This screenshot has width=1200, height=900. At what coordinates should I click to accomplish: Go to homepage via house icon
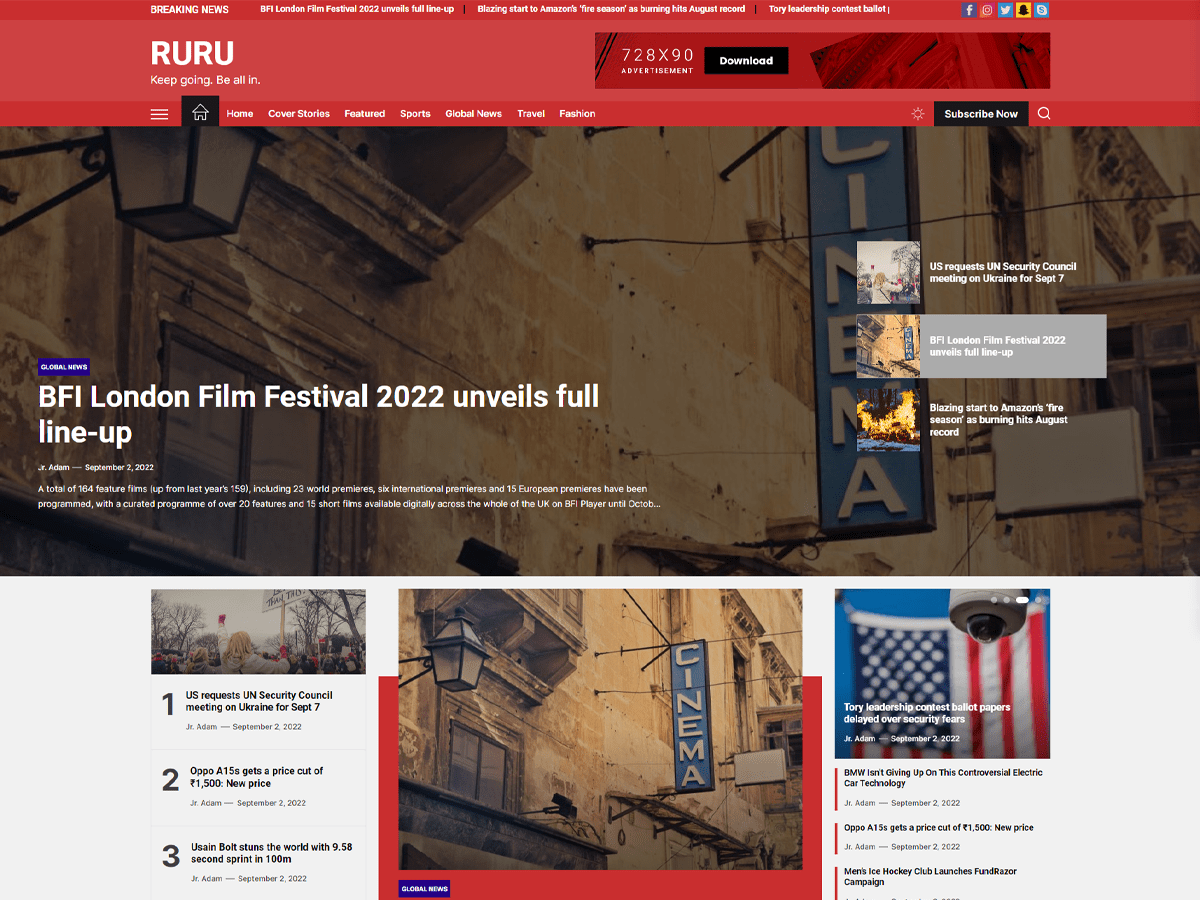pyautogui.click(x=200, y=112)
